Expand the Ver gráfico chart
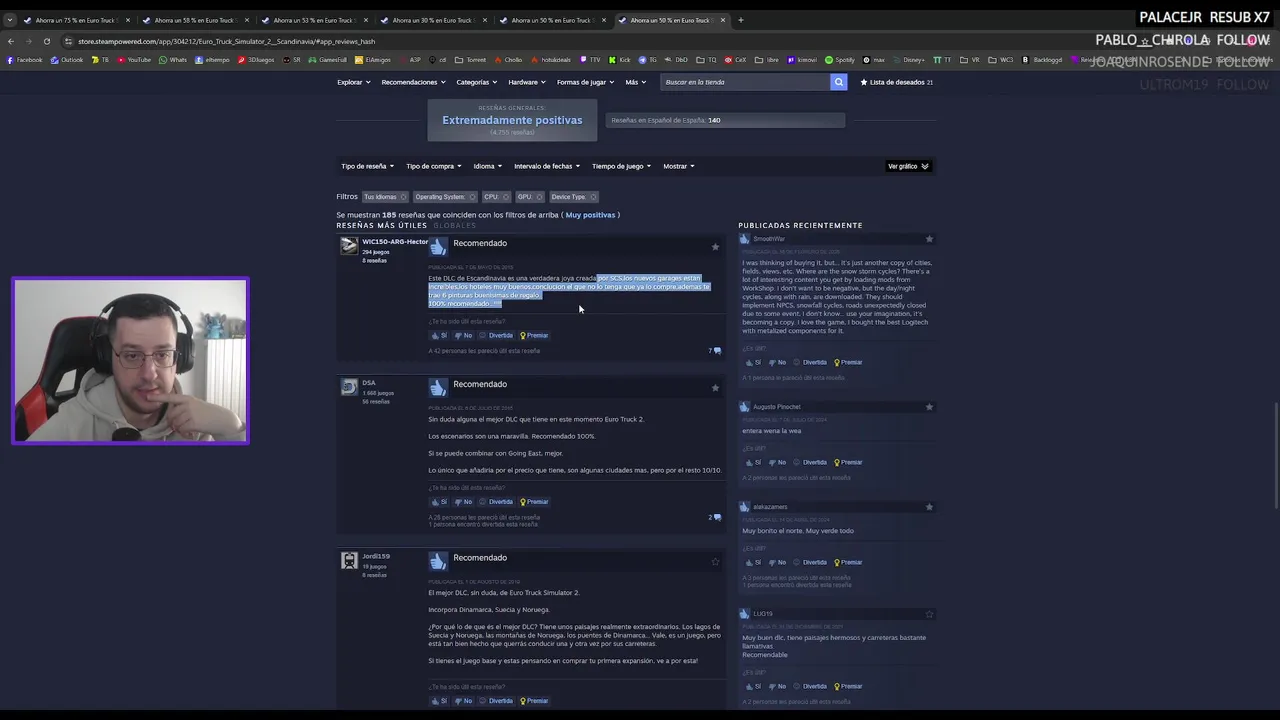This screenshot has height=720, width=1280. pos(908,166)
